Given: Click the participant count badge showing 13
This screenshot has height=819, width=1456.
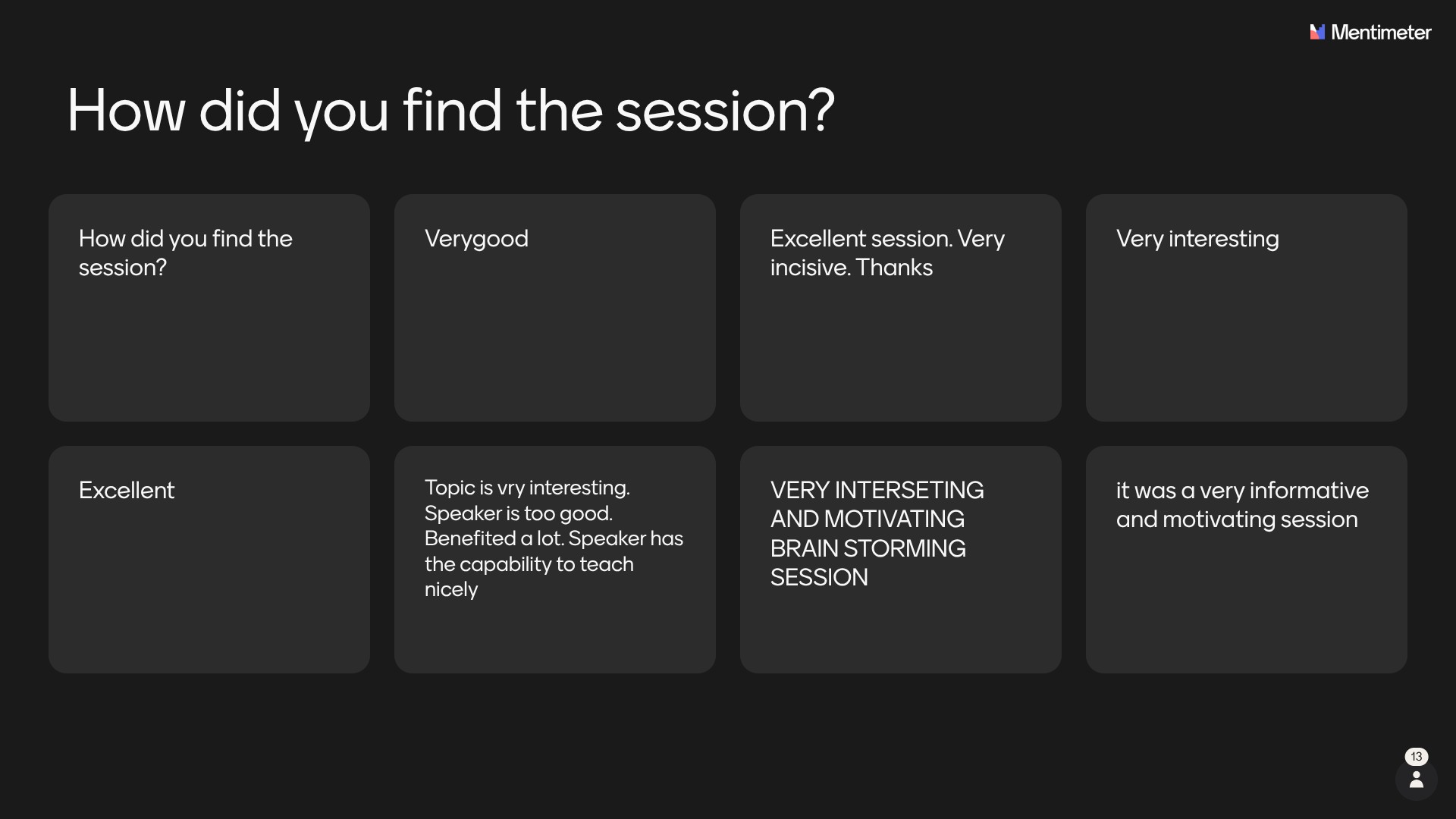Looking at the screenshot, I should point(1416,757).
